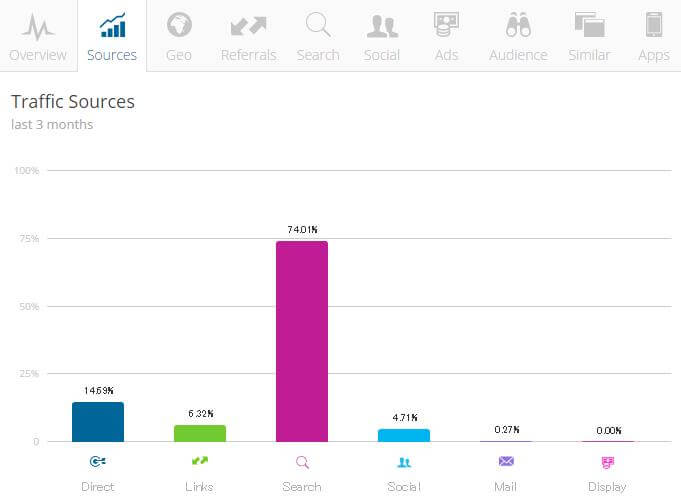Open the Overview tab
This screenshot has width=681, height=500.
click(x=38, y=36)
